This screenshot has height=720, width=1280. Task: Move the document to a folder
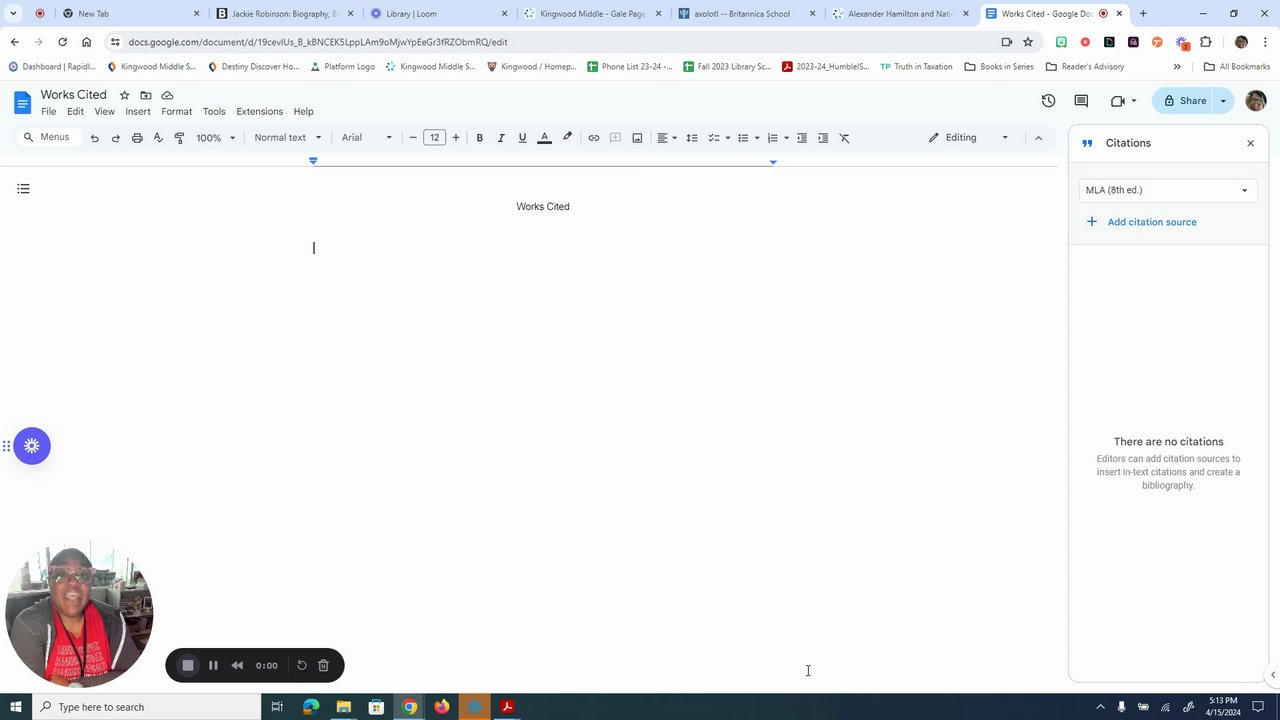pos(145,95)
